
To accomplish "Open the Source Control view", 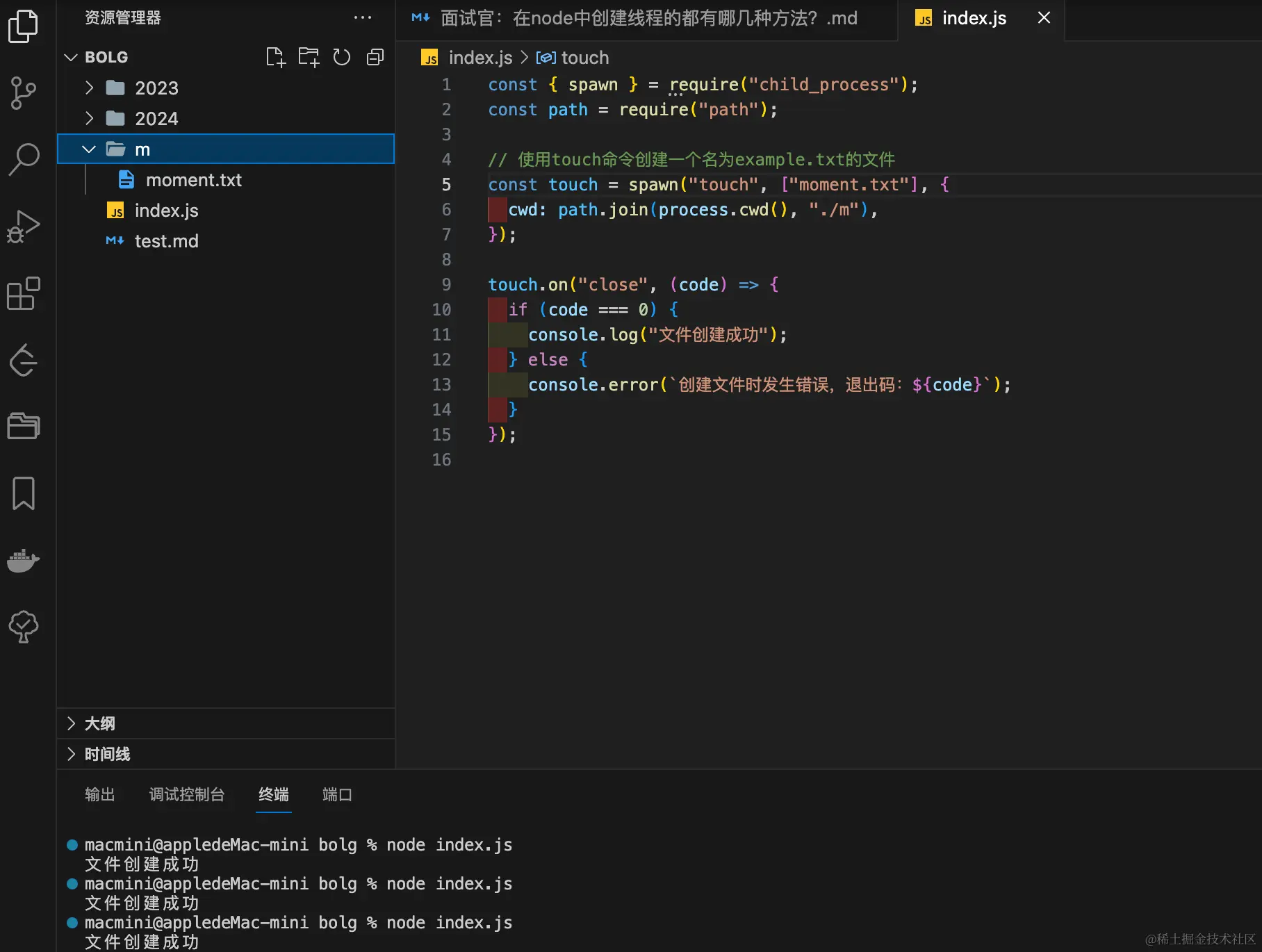I will [24, 92].
